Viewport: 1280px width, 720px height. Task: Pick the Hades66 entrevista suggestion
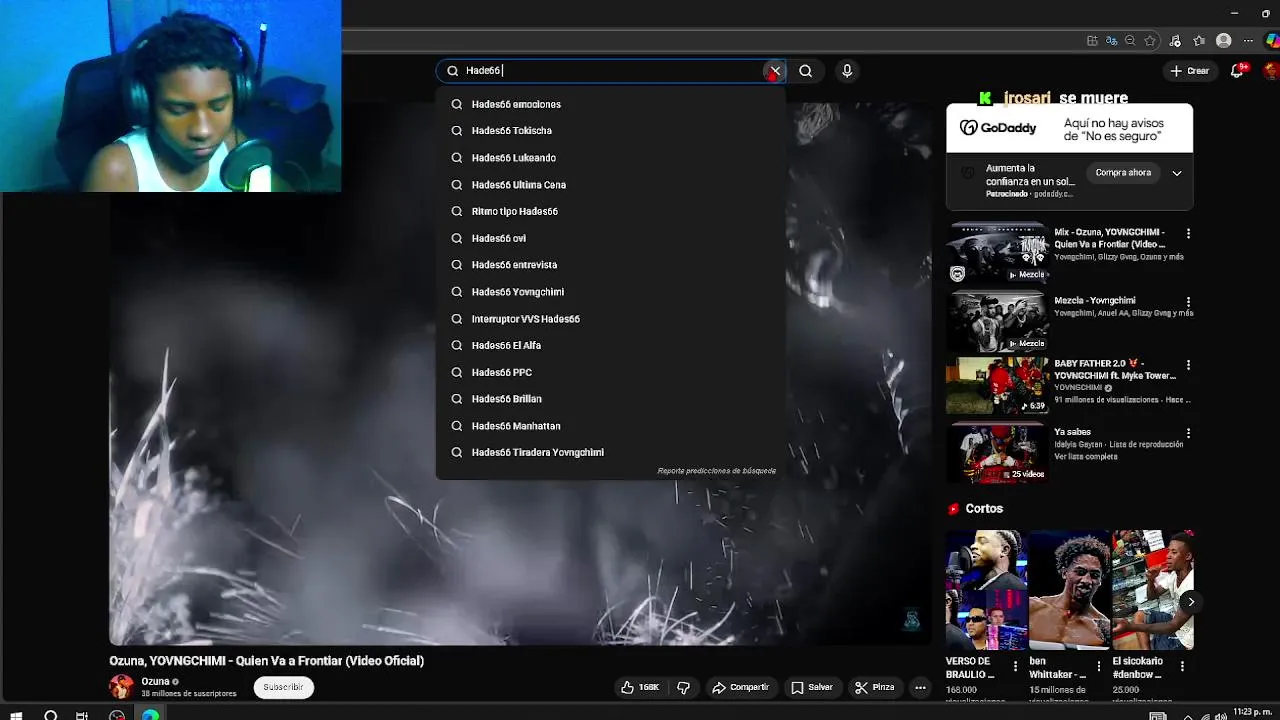(x=610, y=265)
